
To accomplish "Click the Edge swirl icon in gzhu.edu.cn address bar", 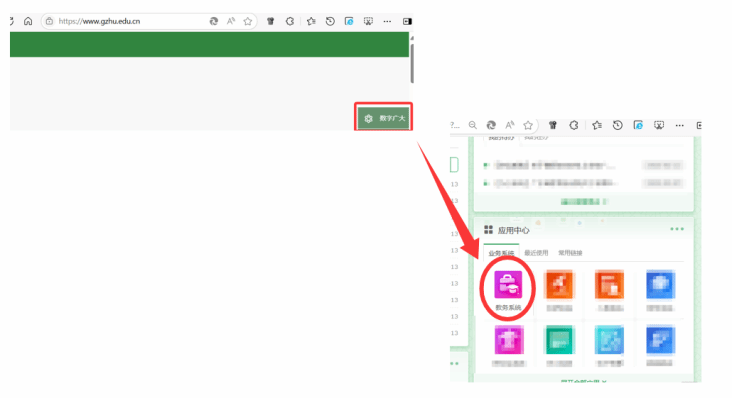I will coord(214,21).
